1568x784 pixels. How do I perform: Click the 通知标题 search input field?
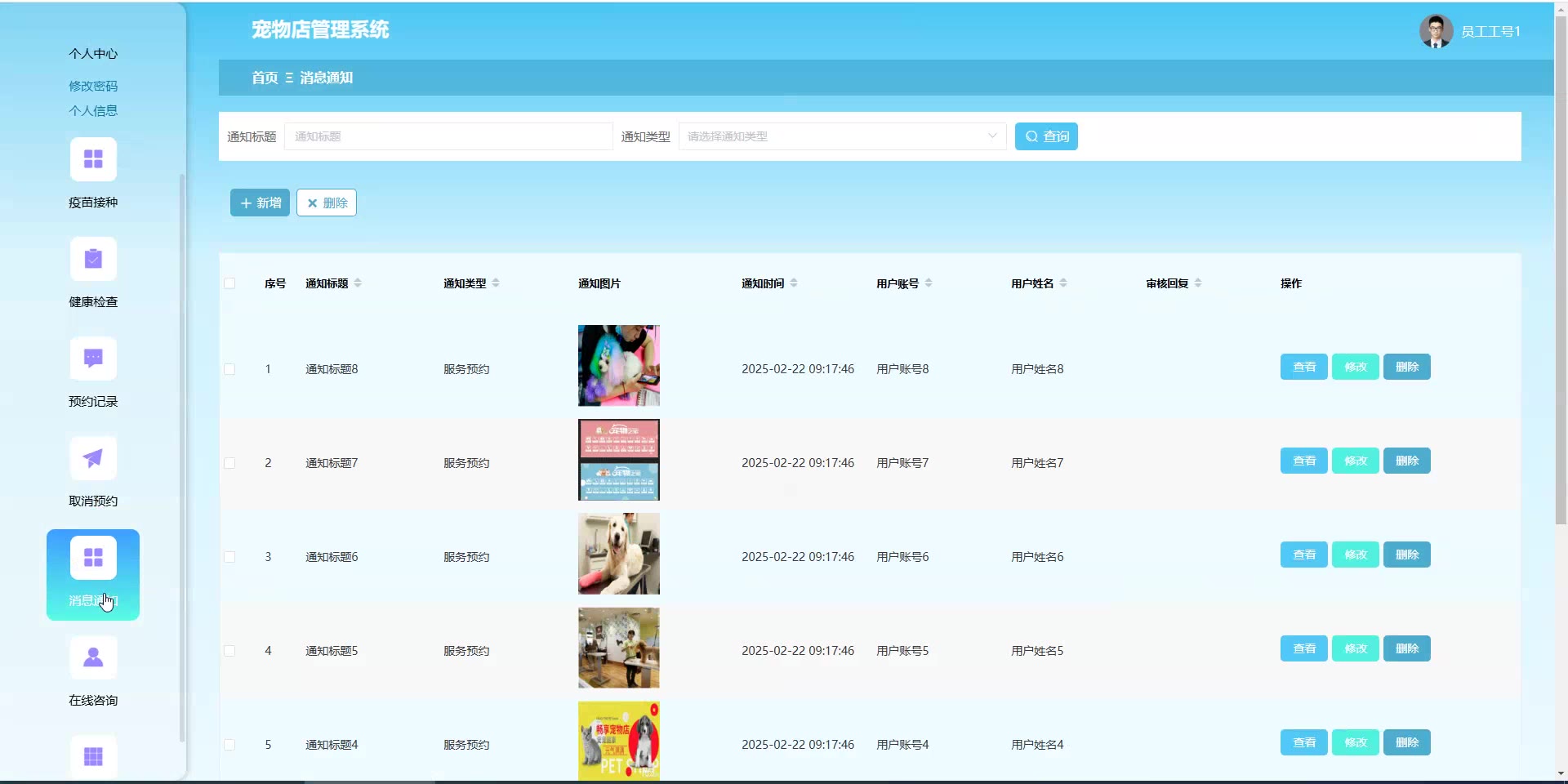point(448,136)
